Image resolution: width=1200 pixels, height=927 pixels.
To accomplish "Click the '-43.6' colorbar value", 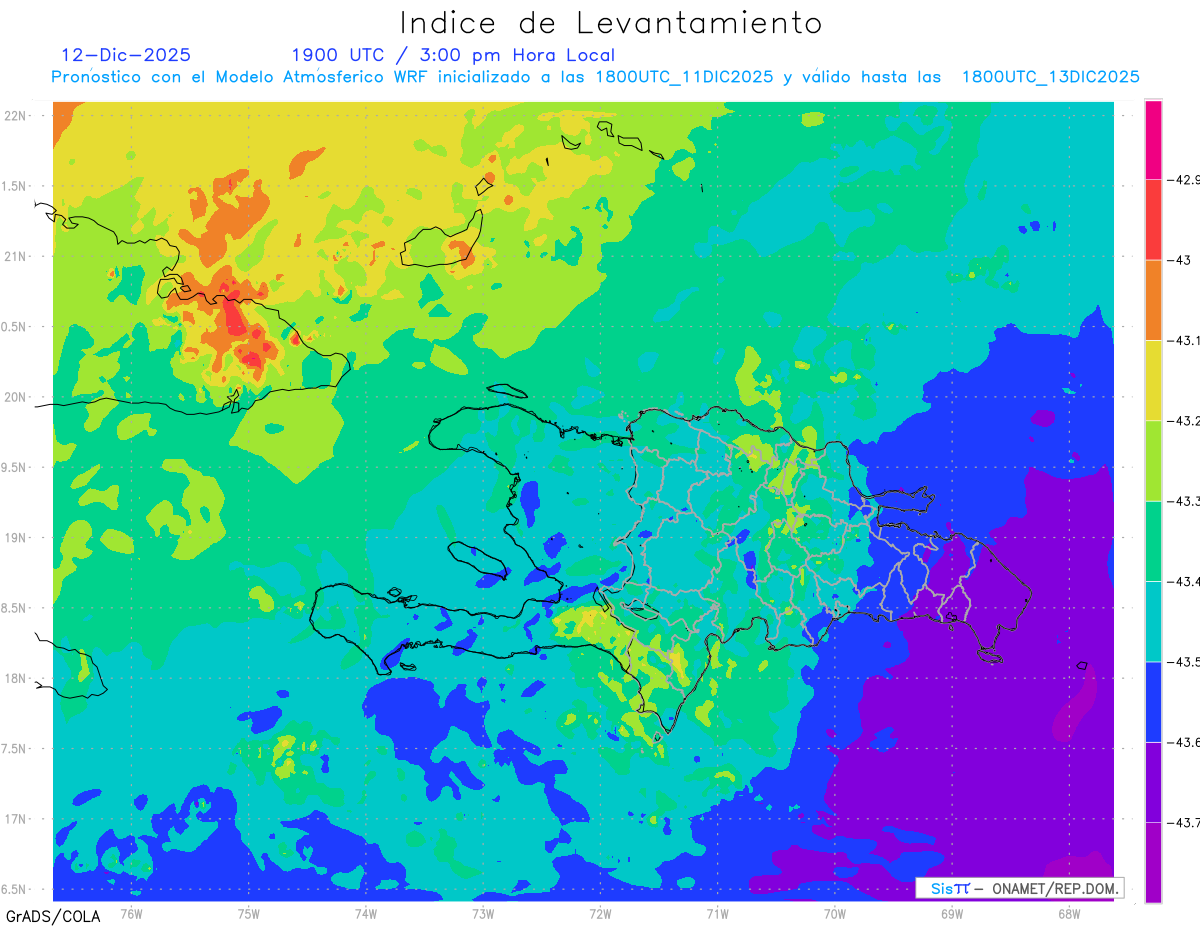I will point(1184,742).
